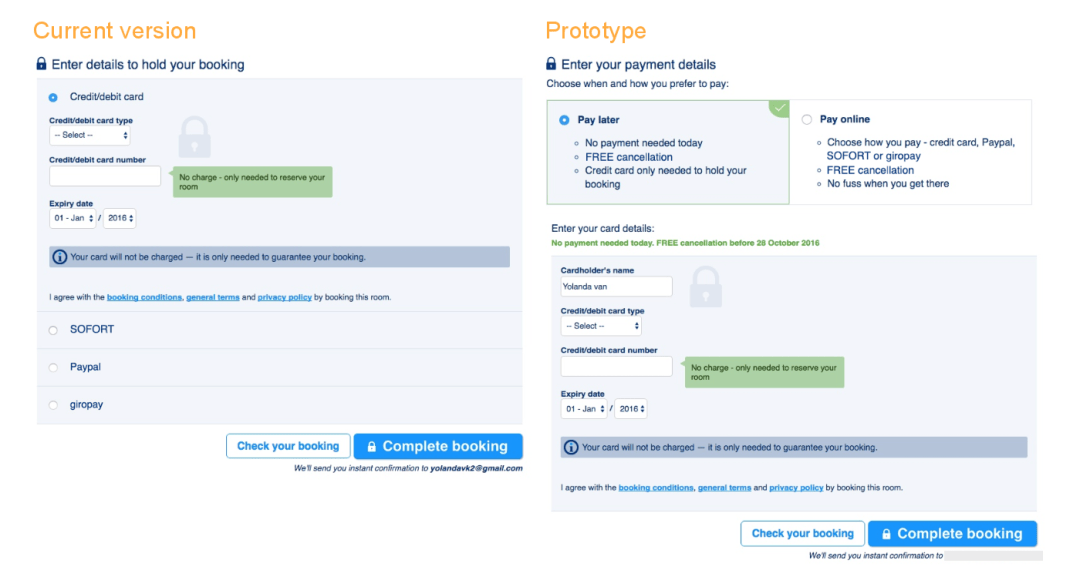This screenshot has width=1080, height=570.
Task: Click the Cardholder's name input field
Action: 616,286
